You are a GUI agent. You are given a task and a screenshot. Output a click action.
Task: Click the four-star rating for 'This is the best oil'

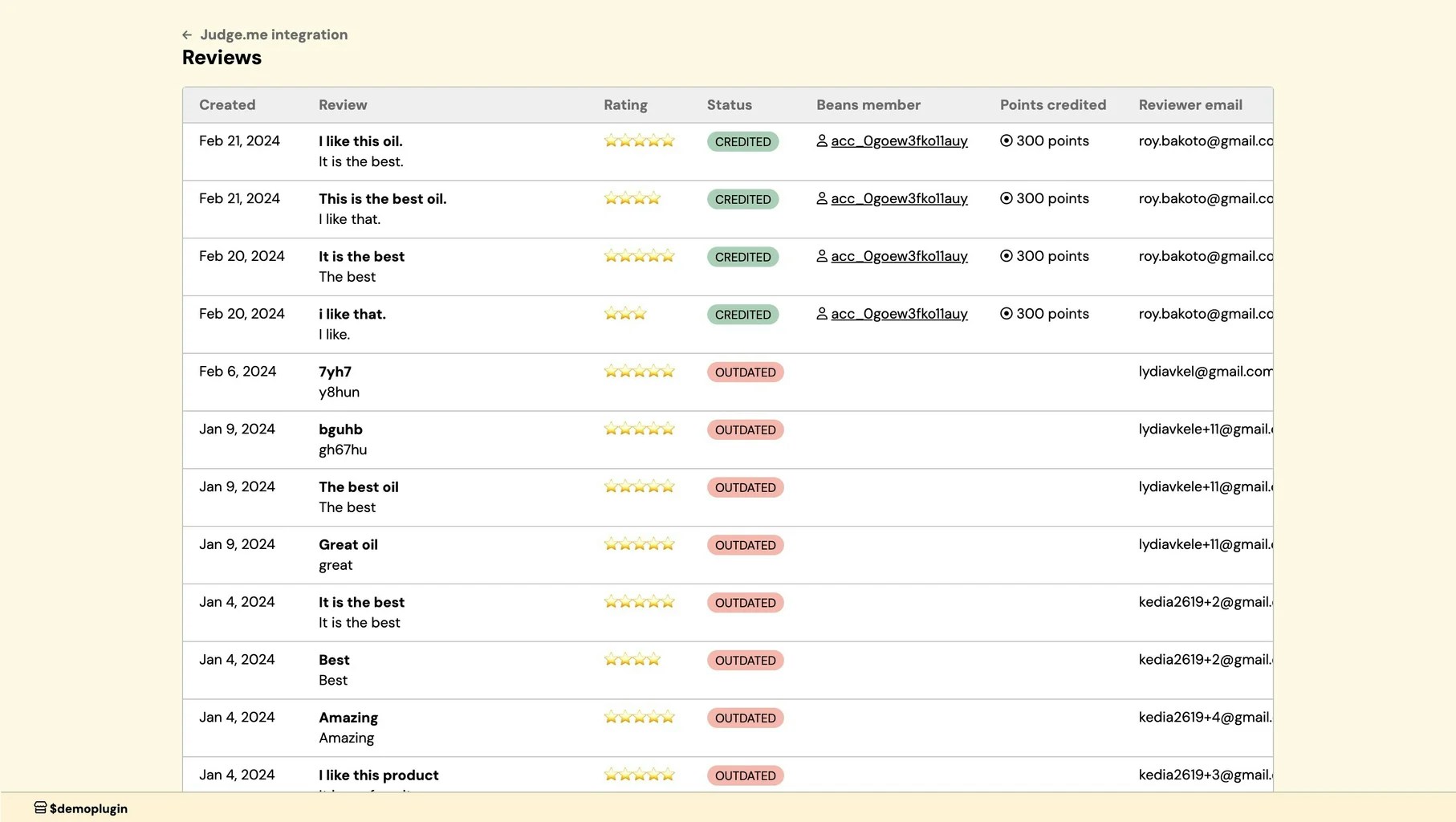click(631, 197)
